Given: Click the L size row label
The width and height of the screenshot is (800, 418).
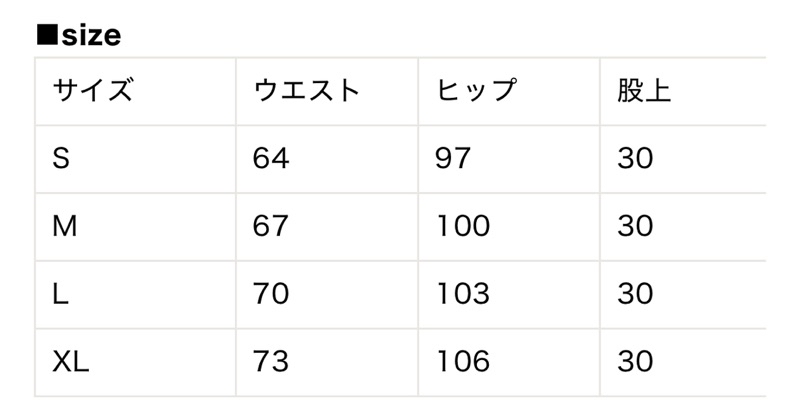Looking at the screenshot, I should tap(60, 294).
